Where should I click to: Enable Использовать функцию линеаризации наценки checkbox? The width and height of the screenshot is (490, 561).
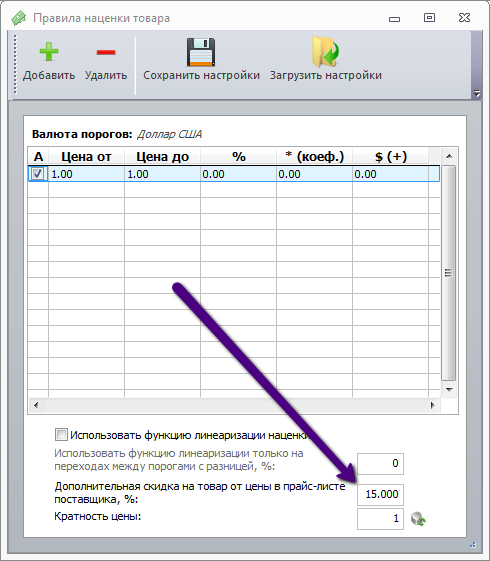pos(61,435)
